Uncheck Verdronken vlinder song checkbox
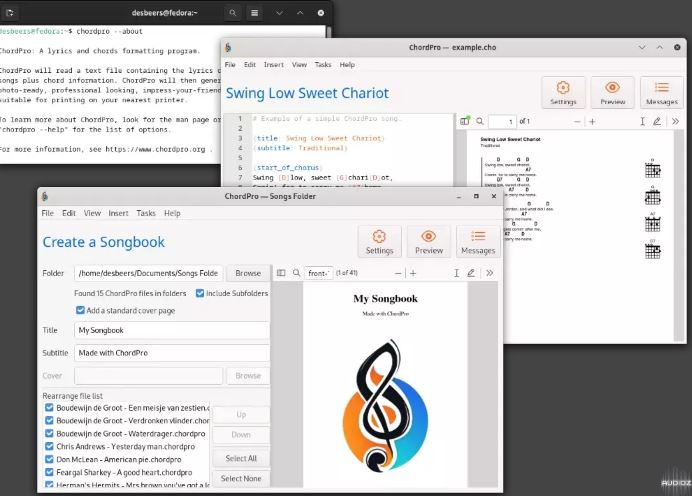The height and width of the screenshot is (496, 692). [x=49, y=421]
